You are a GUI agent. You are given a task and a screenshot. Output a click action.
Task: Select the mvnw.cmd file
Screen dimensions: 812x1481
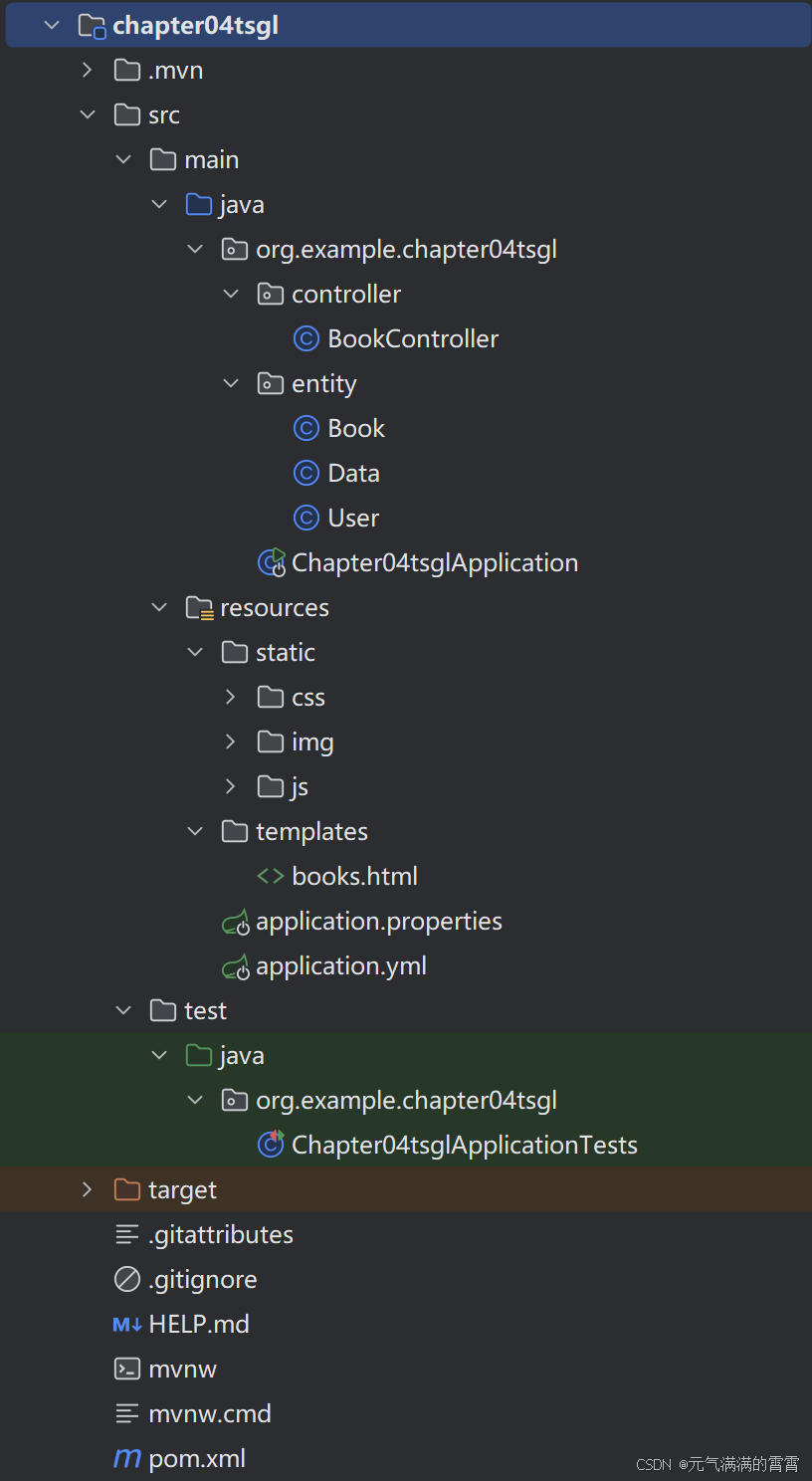[210, 1413]
